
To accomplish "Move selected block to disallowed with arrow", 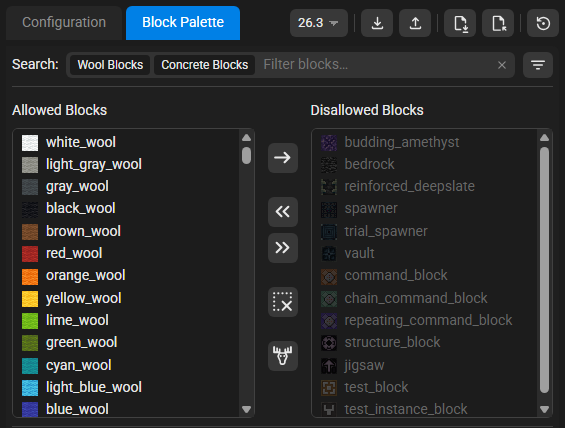I will 282,158.
